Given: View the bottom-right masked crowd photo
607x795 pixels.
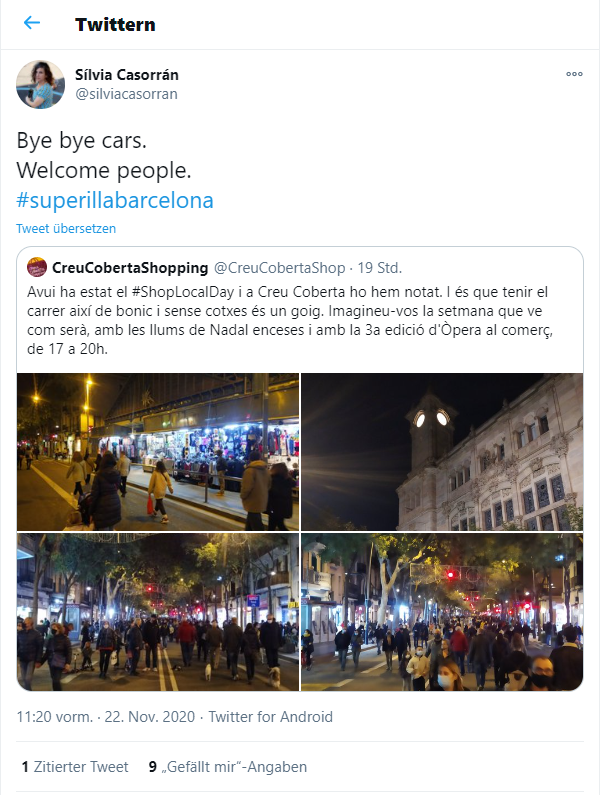Looking at the screenshot, I should coord(442,611).
